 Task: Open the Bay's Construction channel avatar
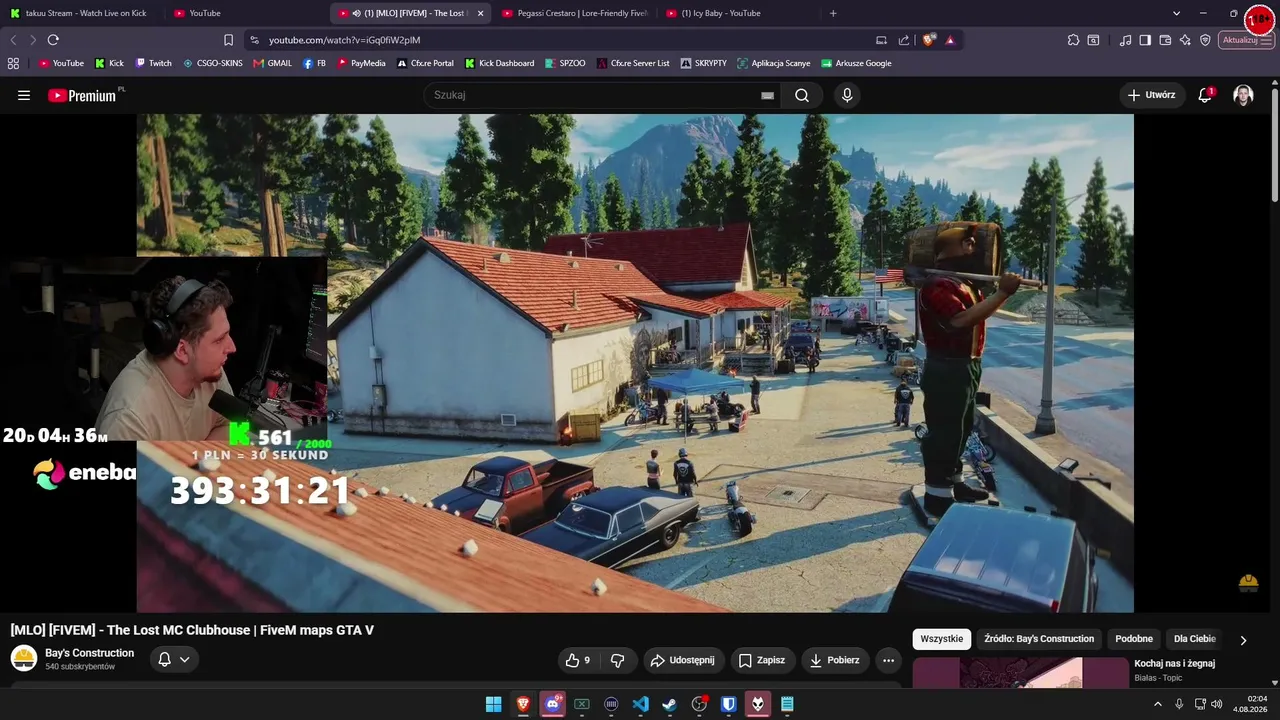click(24, 658)
